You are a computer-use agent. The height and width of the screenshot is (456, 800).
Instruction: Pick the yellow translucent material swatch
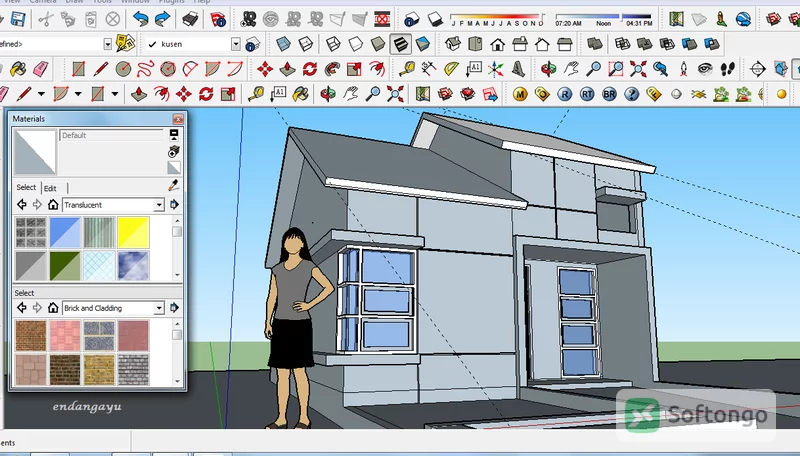point(133,233)
